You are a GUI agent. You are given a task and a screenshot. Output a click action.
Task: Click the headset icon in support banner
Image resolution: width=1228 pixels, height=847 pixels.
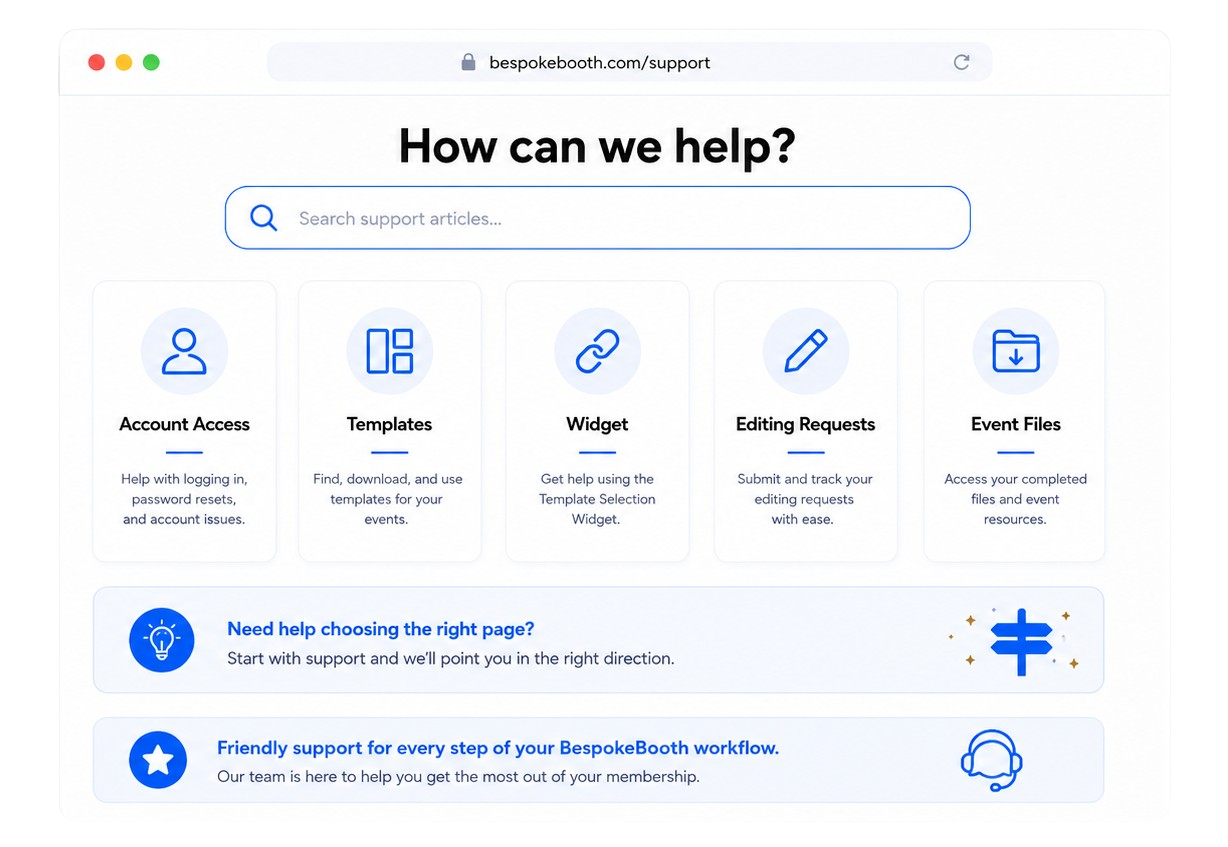(x=991, y=761)
